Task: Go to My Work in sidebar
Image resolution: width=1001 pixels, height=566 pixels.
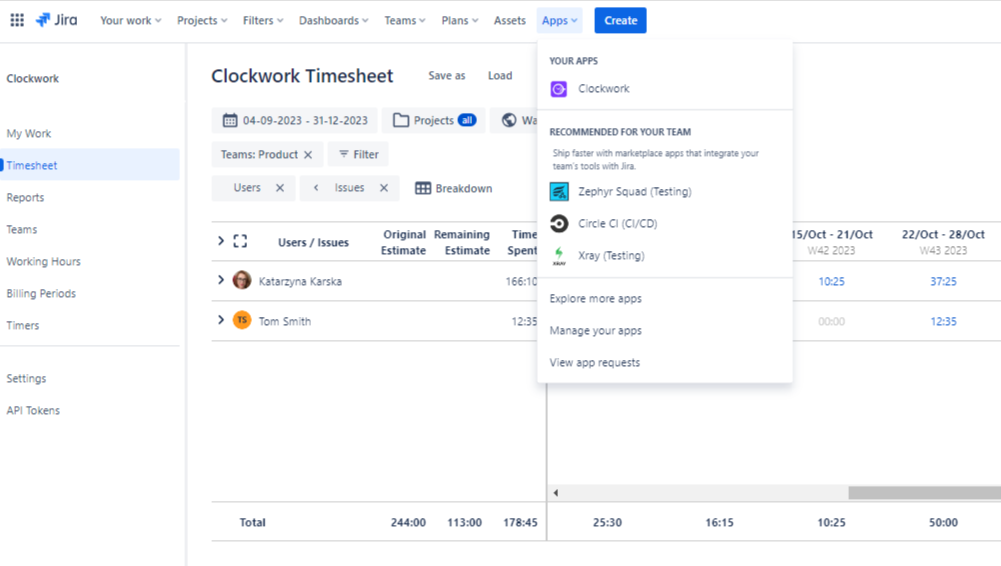Action: tap(29, 133)
